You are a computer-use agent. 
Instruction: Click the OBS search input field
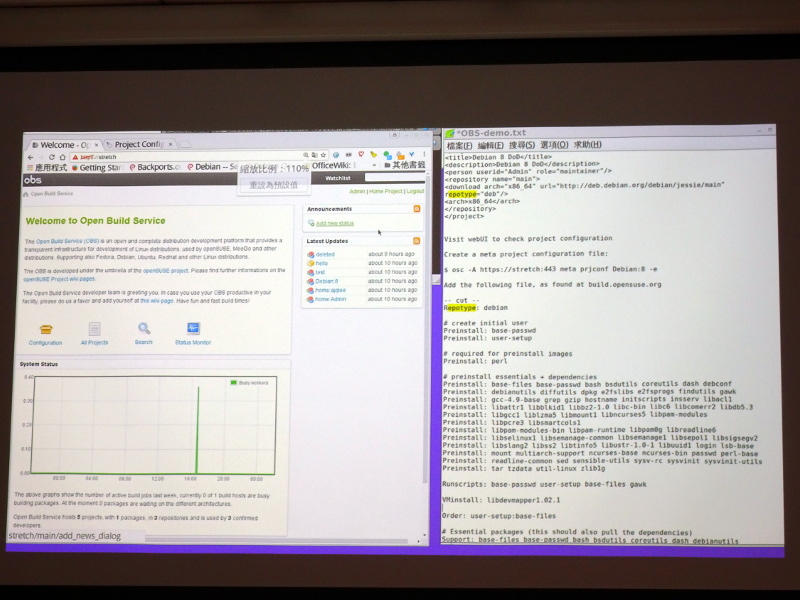[x=394, y=178]
